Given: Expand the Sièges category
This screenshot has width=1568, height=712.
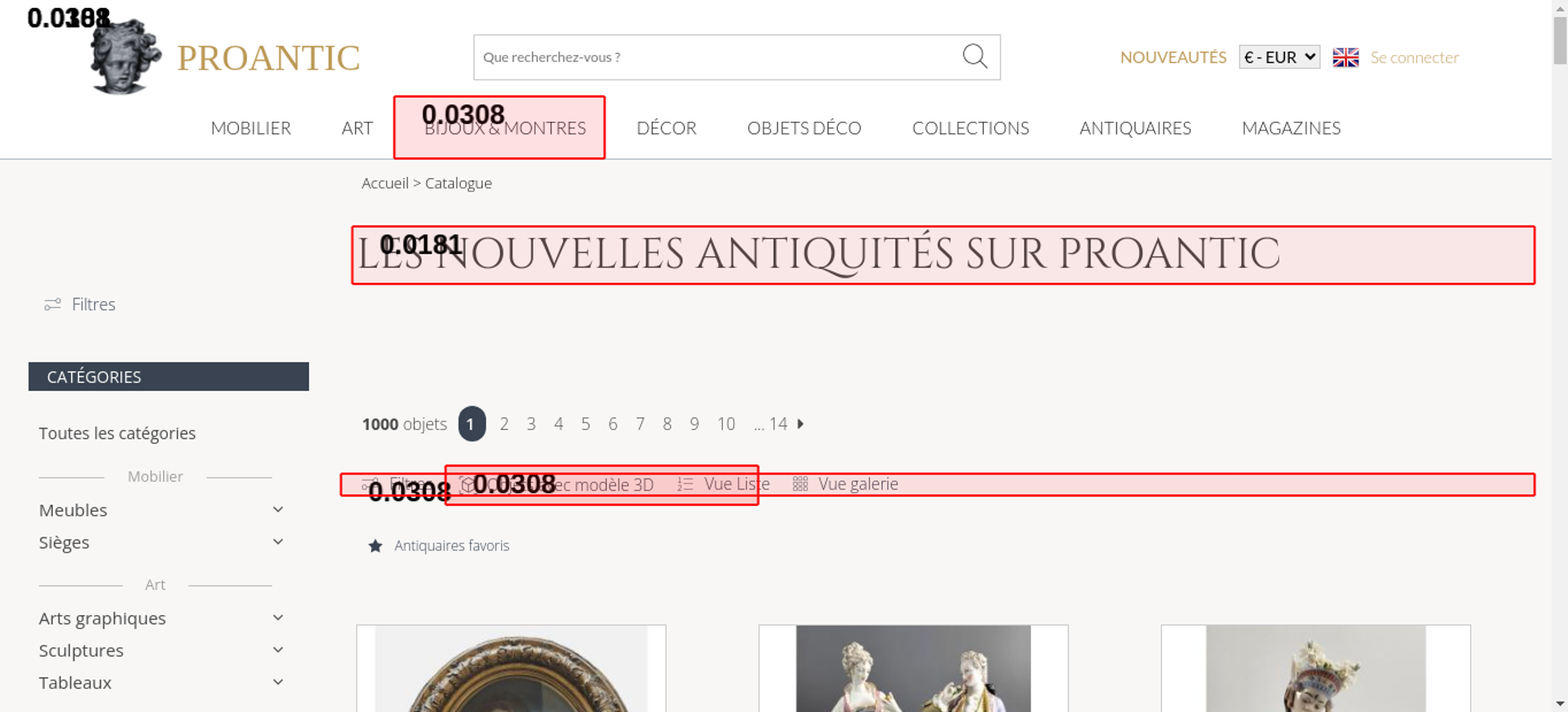Looking at the screenshot, I should click(278, 542).
